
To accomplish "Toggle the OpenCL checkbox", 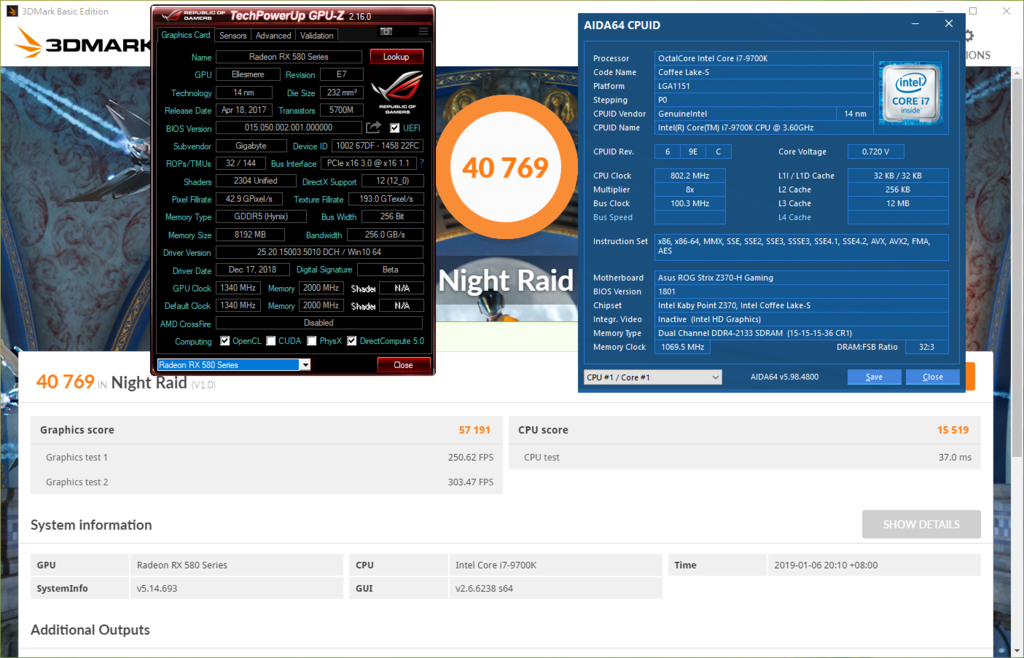I will (x=225, y=341).
